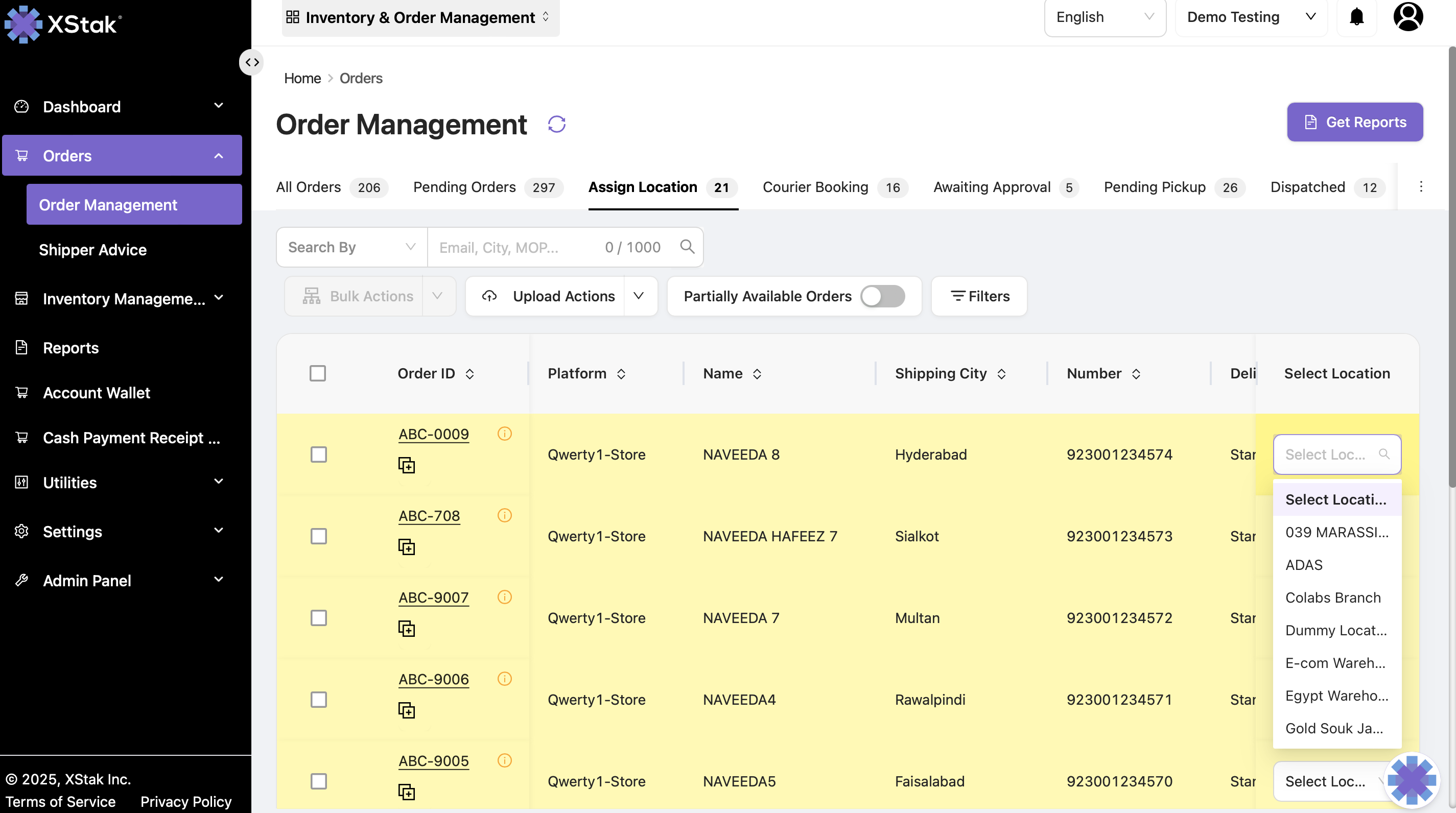Screen dimensions: 1456x813
Task: Show info for order ABC-9005
Action: (504, 761)
